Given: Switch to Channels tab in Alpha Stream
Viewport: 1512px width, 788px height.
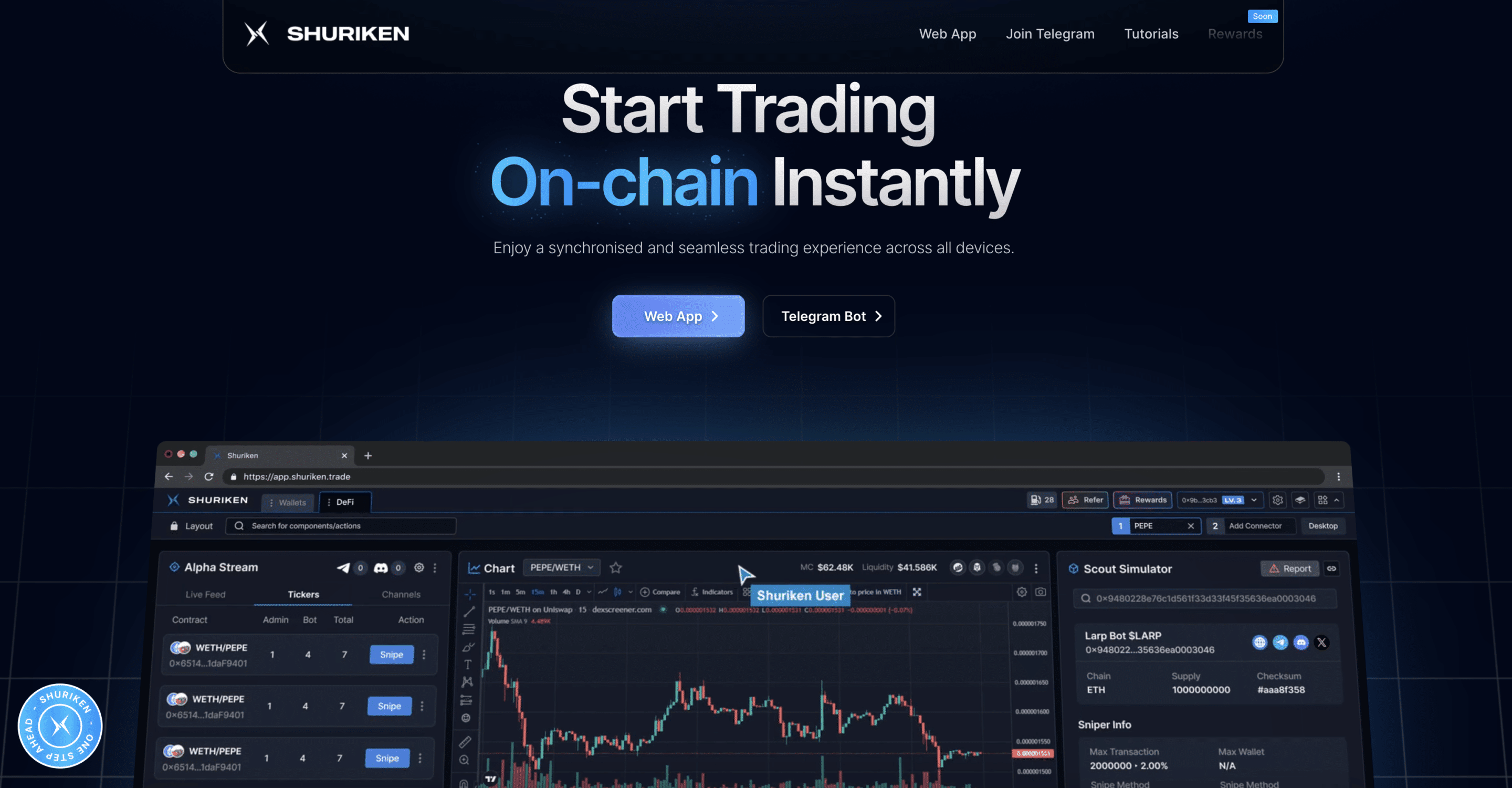Looking at the screenshot, I should pos(400,594).
